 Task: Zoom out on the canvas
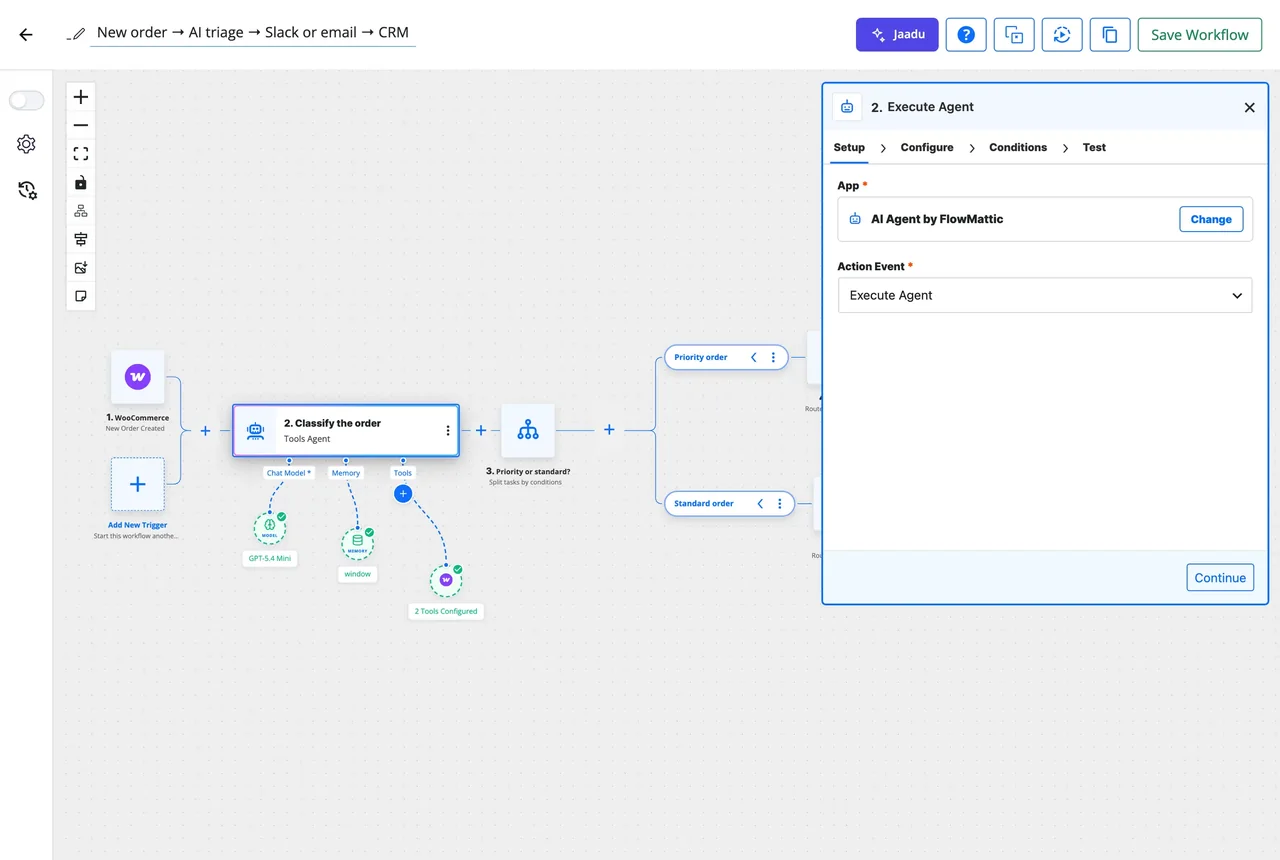pyautogui.click(x=81, y=125)
